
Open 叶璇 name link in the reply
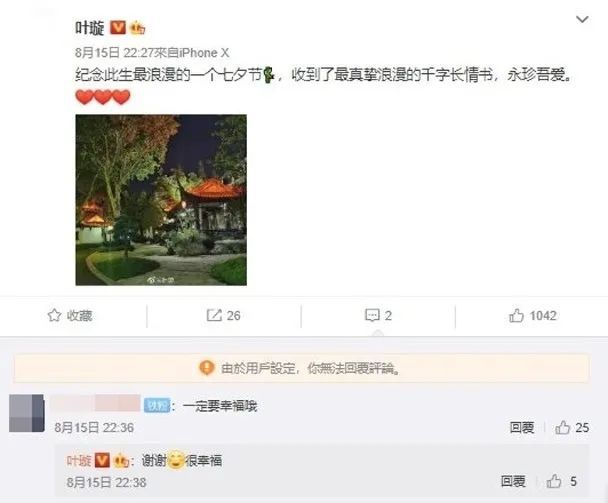pos(79,461)
